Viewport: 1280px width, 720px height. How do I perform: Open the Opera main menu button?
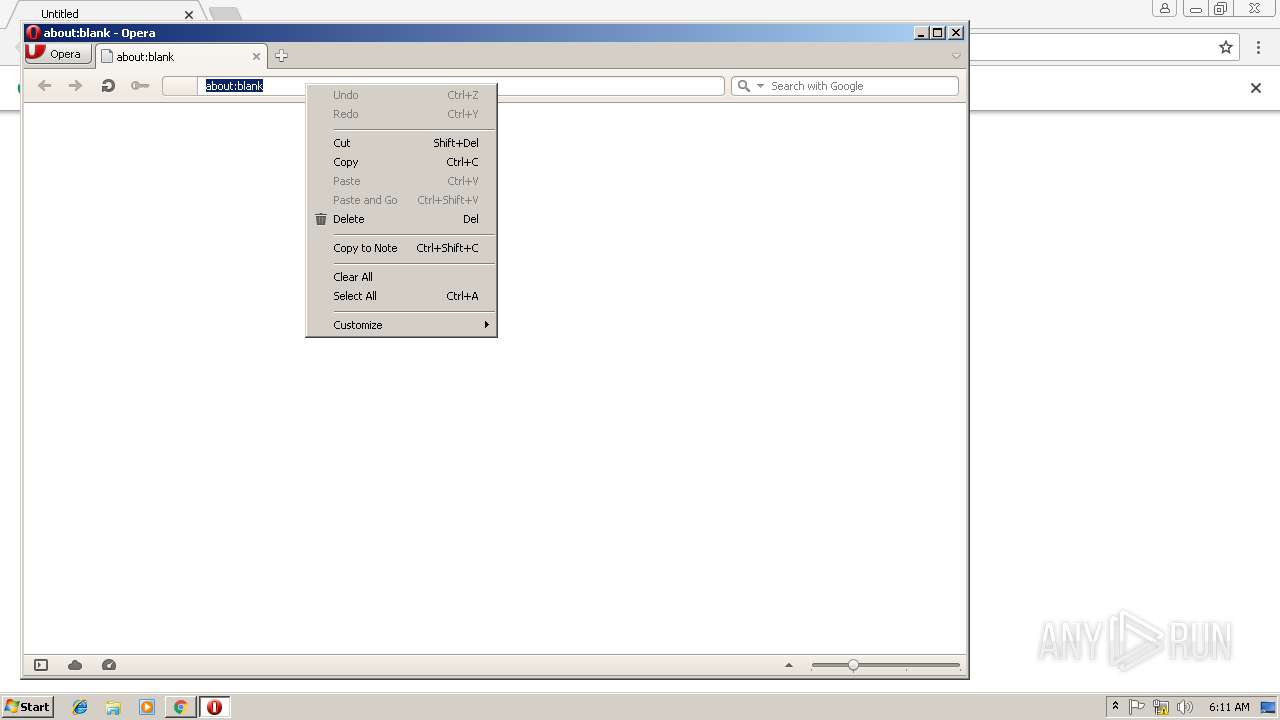coord(58,54)
